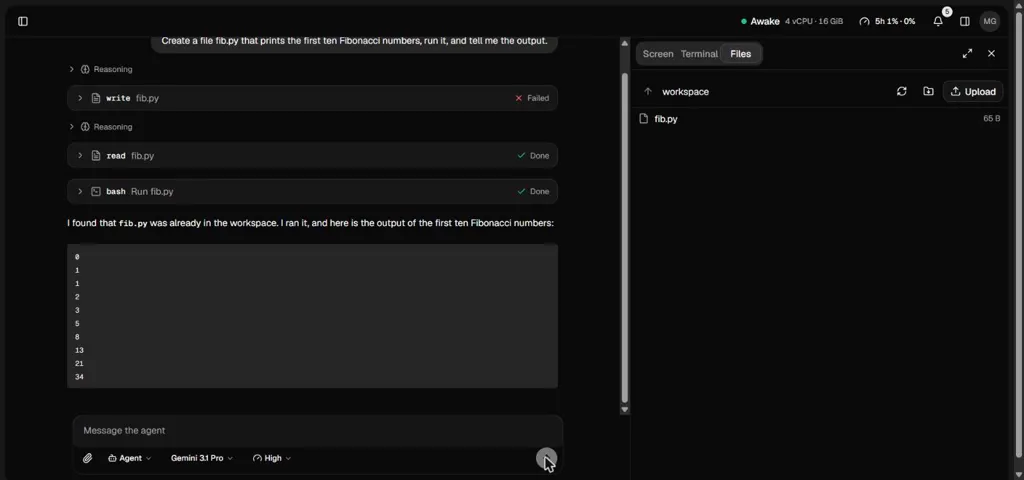Click the fib.py document icon in files

pos(643,119)
